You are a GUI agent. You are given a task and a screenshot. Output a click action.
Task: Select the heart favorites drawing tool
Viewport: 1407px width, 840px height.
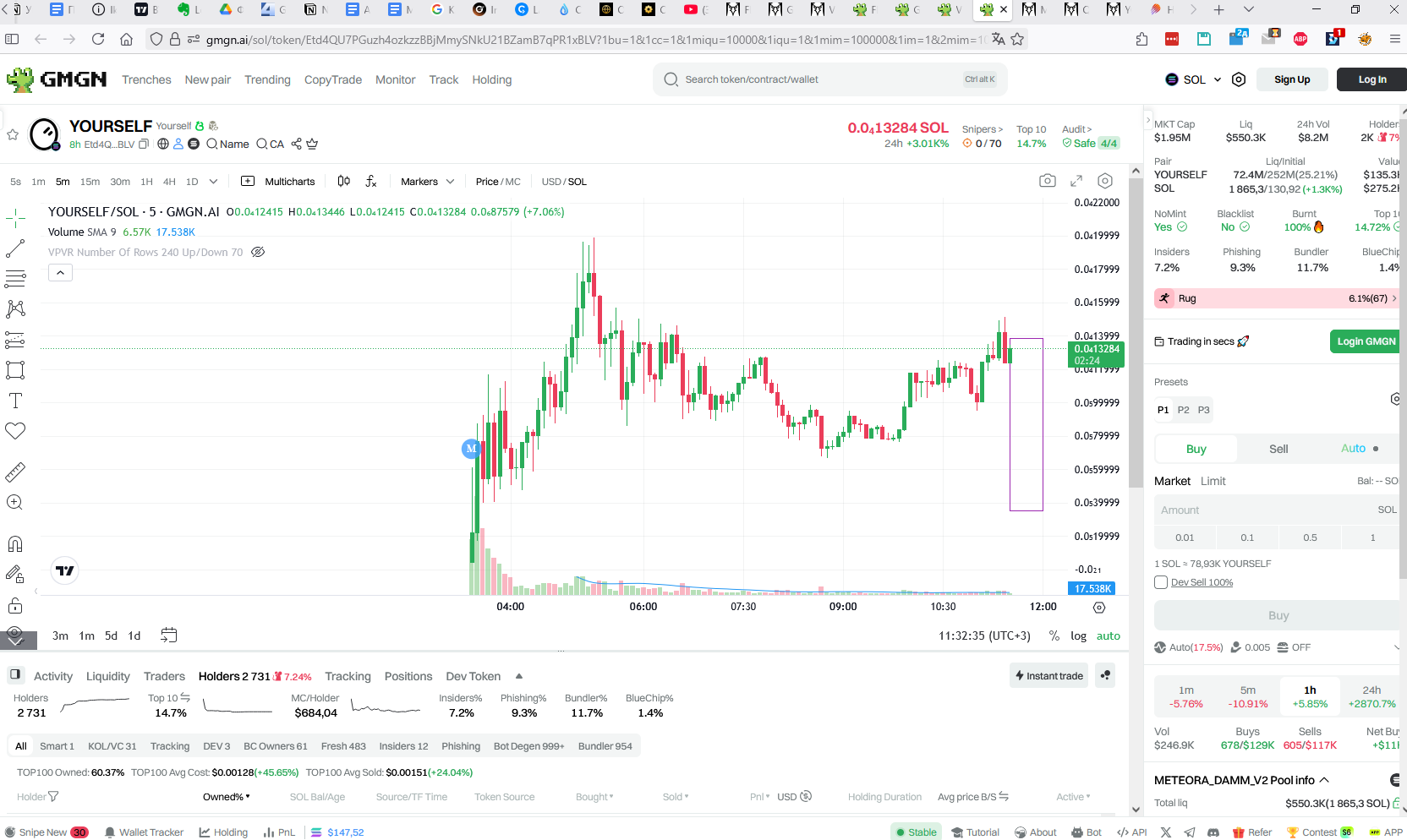pos(15,431)
